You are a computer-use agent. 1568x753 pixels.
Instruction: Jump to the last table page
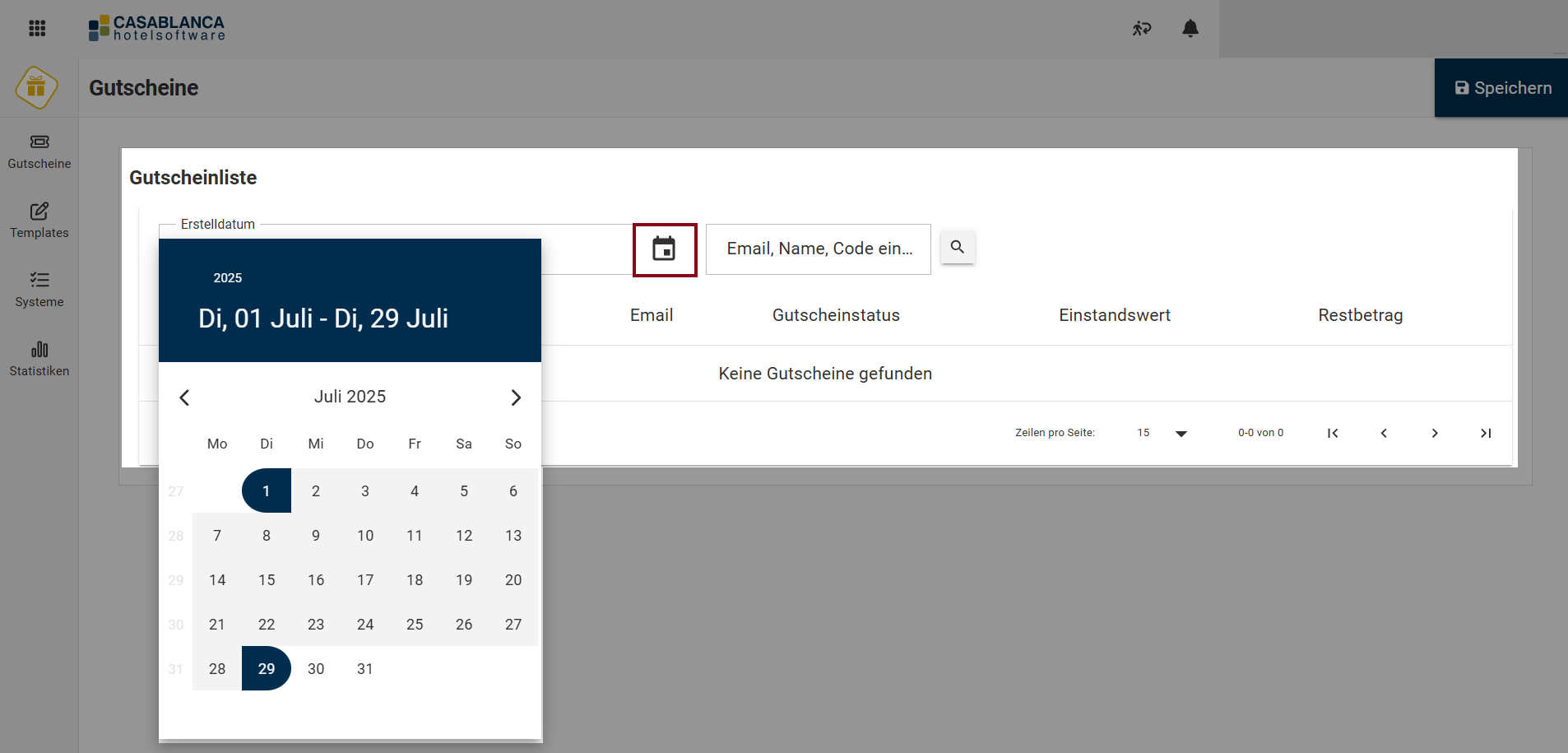coord(1485,433)
